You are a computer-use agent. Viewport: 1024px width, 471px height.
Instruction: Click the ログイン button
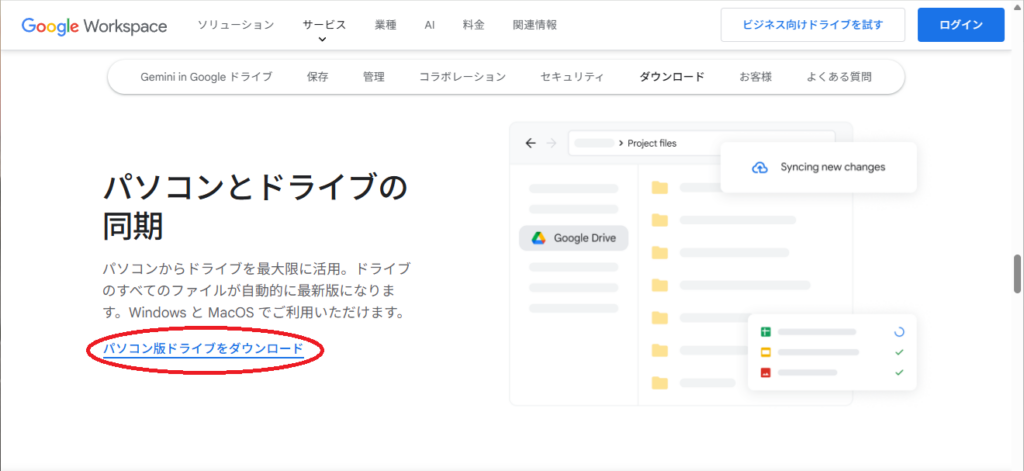tap(961, 25)
